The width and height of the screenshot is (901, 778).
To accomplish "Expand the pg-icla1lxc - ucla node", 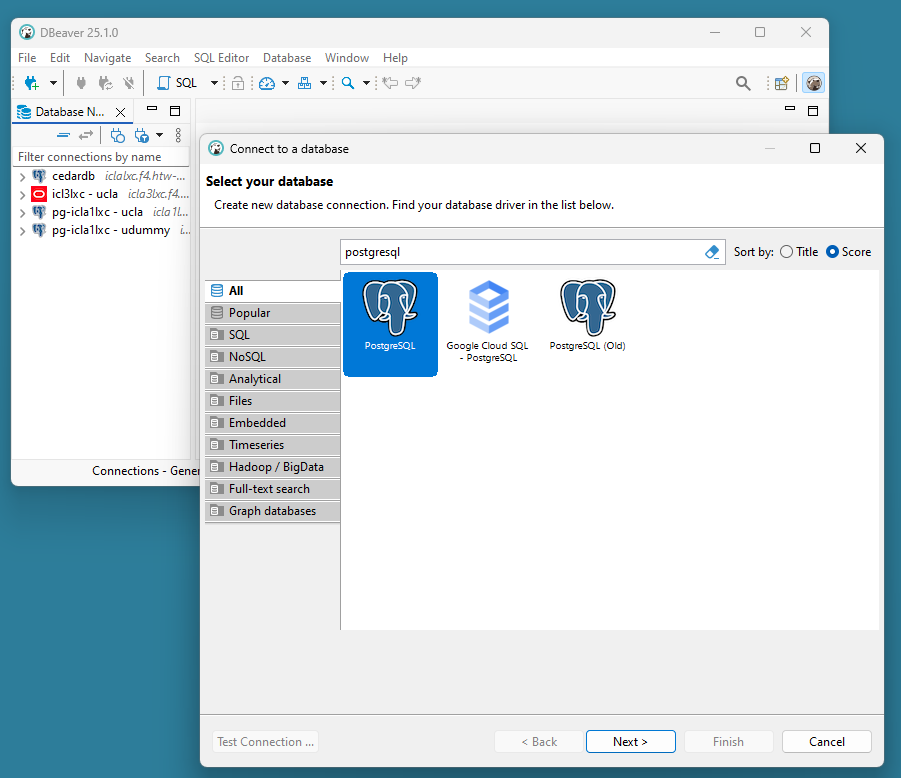I will click(22, 213).
